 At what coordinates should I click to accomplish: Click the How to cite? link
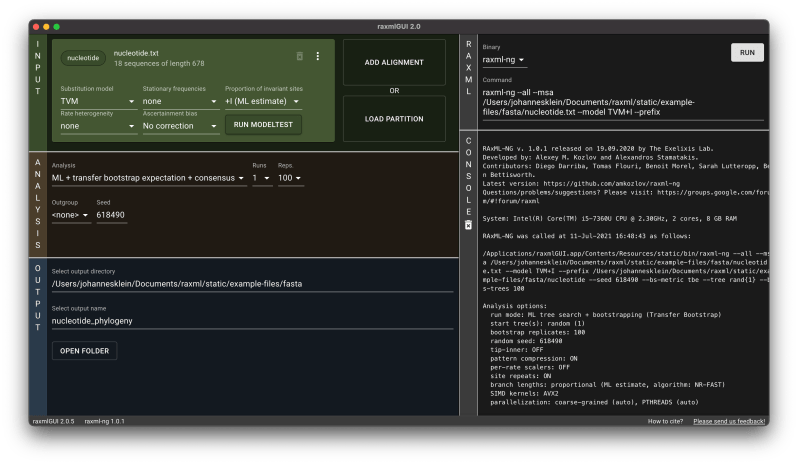(665, 421)
